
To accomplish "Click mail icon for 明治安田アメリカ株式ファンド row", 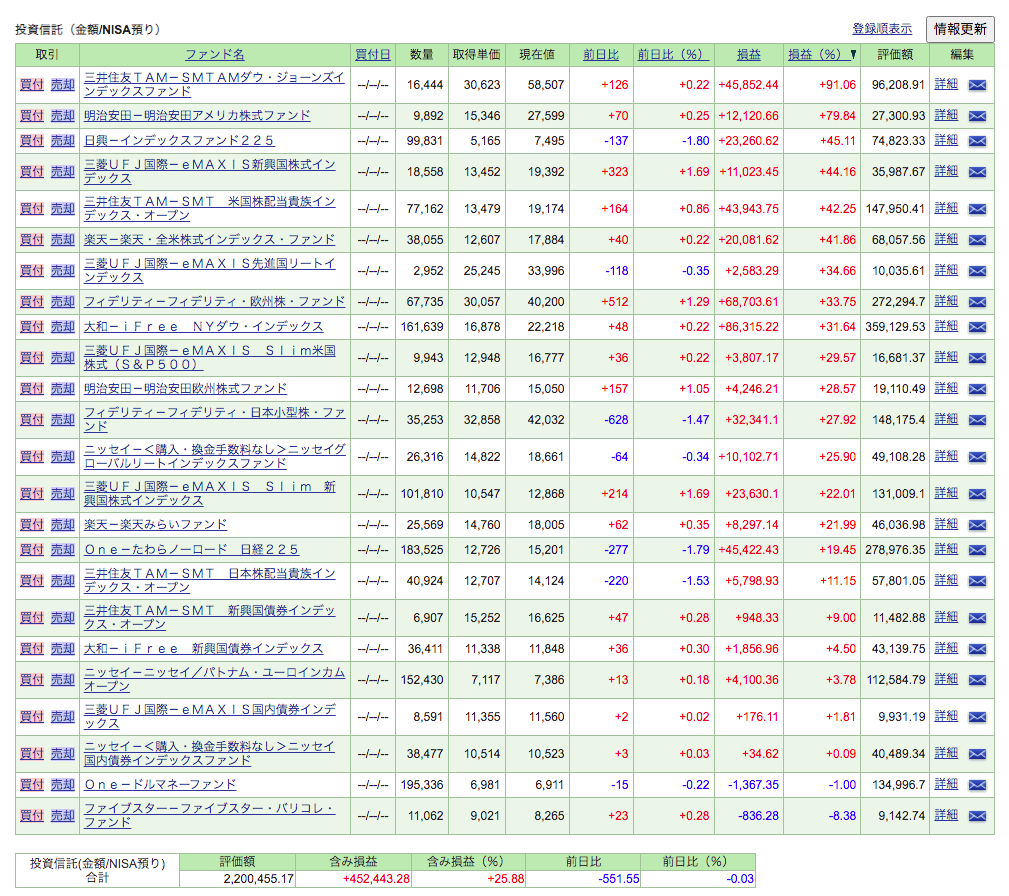I will [977, 116].
